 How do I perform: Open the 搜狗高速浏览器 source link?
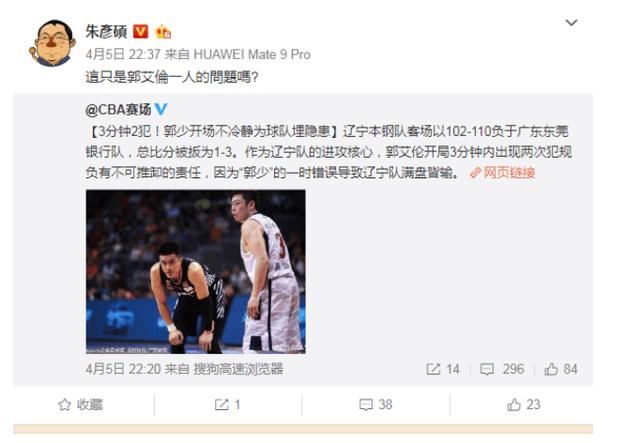click(x=238, y=369)
